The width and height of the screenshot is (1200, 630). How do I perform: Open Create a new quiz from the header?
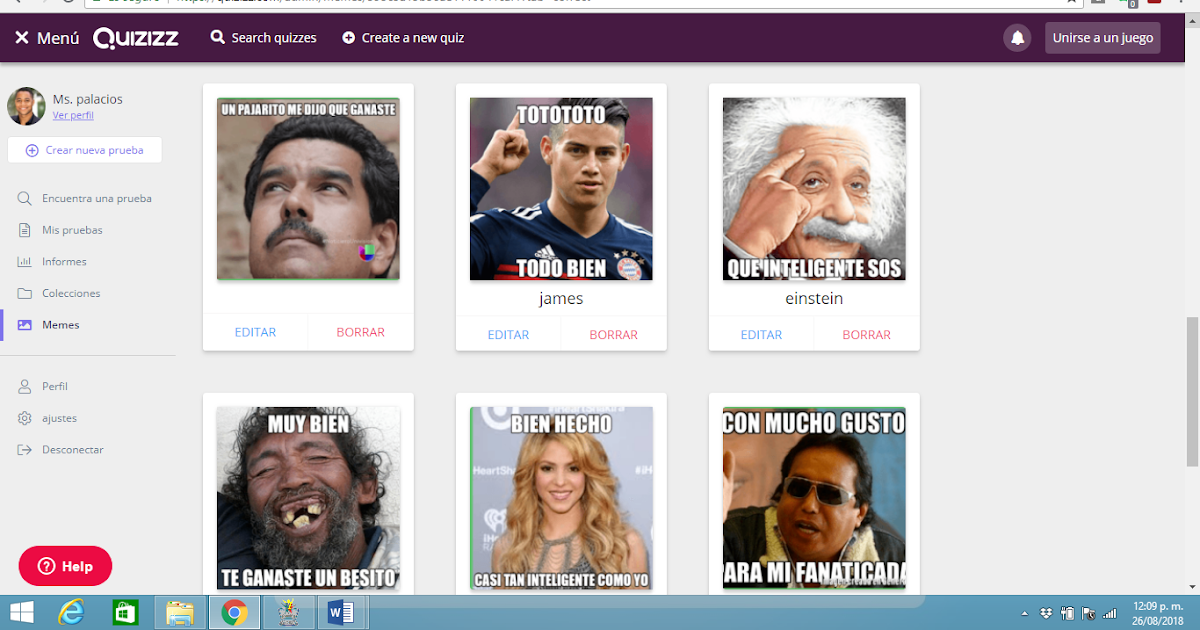tap(402, 37)
